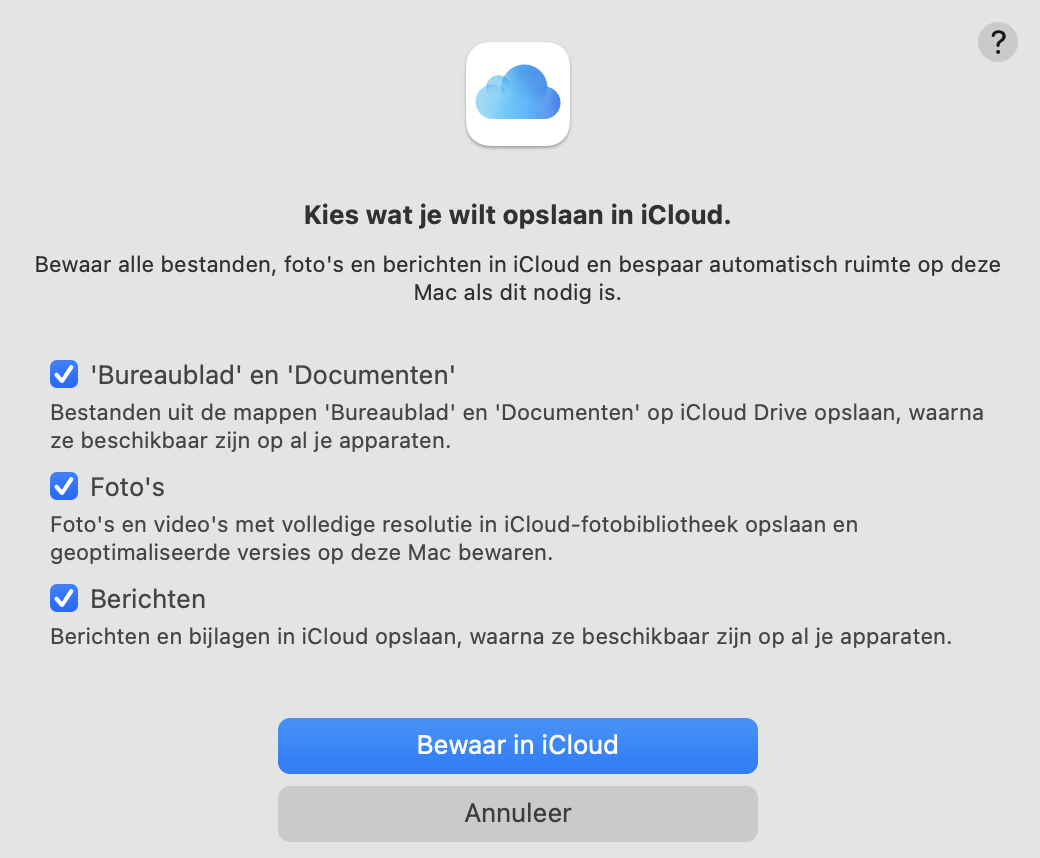Open help with the question mark button
The height and width of the screenshot is (858, 1040).
[998, 42]
